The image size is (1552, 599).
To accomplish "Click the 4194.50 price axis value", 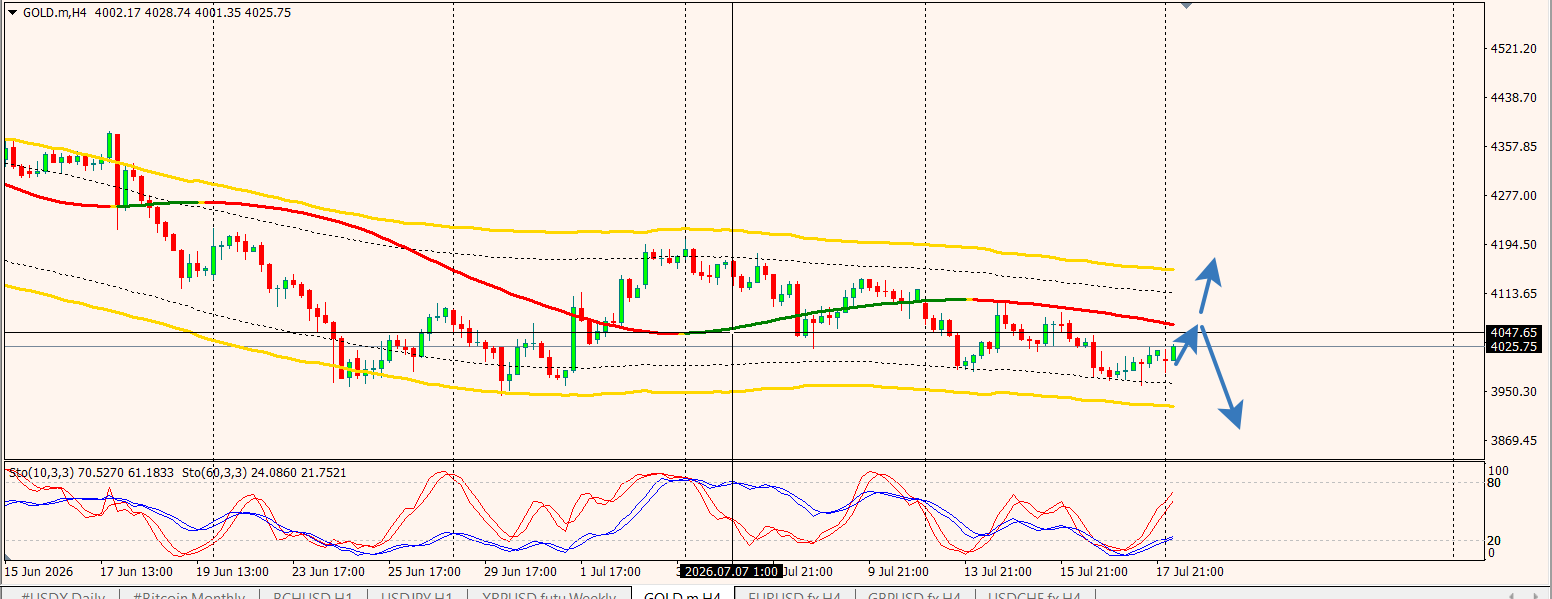I will [1513, 244].
